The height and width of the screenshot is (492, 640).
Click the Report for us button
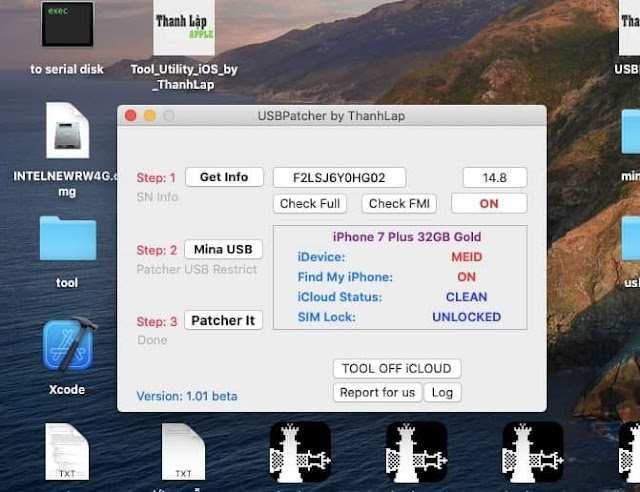click(377, 392)
